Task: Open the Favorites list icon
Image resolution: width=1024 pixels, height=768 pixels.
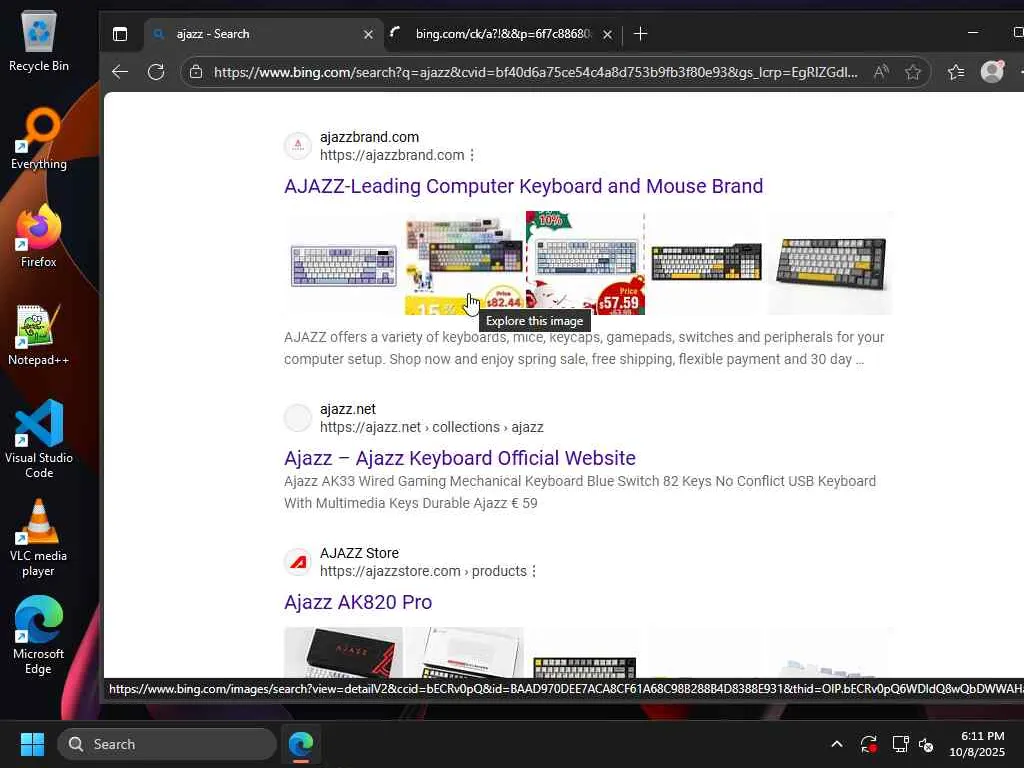Action: [956, 72]
